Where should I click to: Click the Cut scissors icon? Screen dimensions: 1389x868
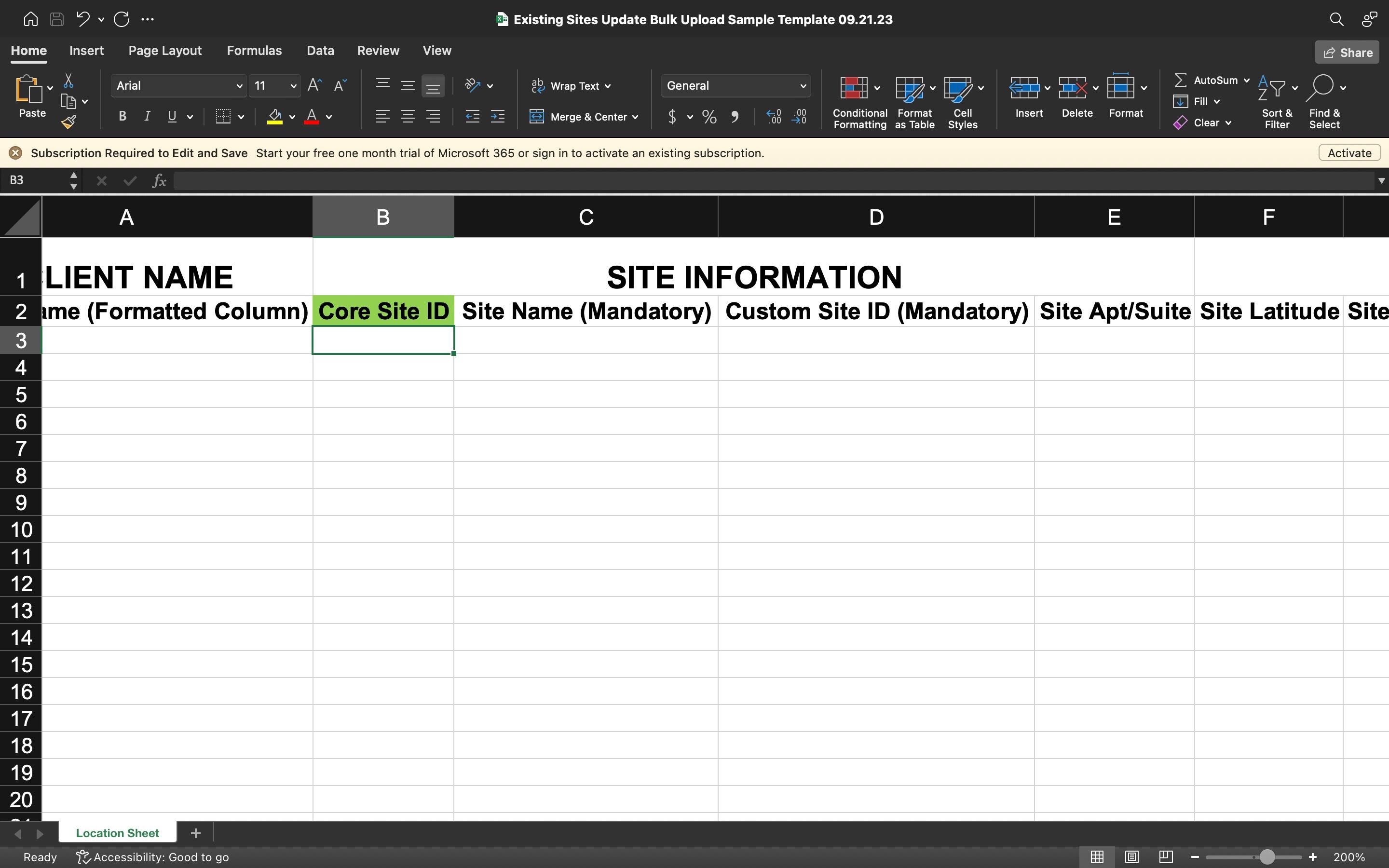[x=68, y=81]
